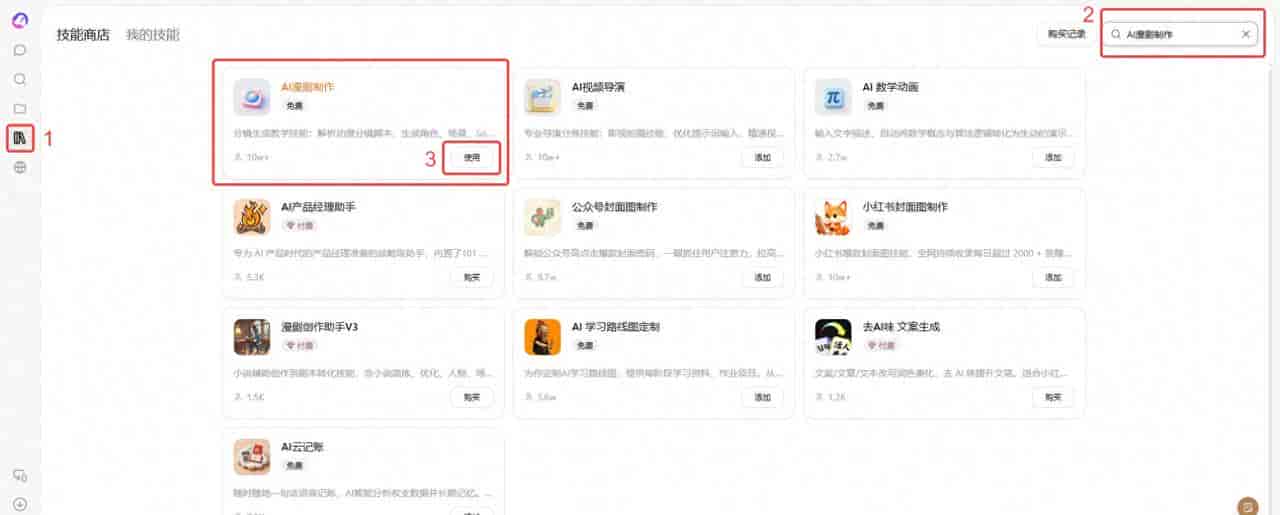Click 添加 on the AI视频导演 card

(762, 157)
